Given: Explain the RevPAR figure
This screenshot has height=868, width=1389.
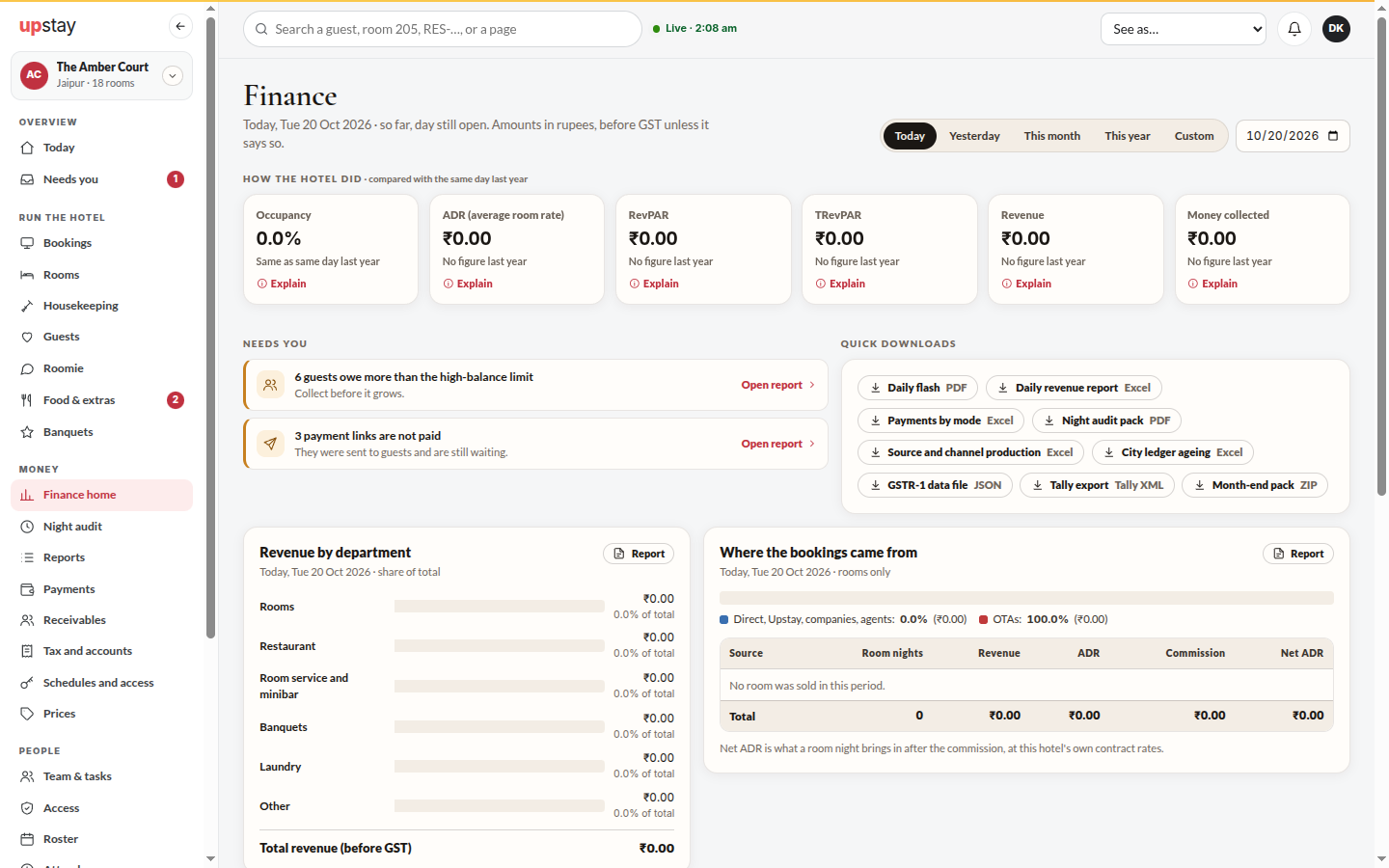Looking at the screenshot, I should click(654, 284).
